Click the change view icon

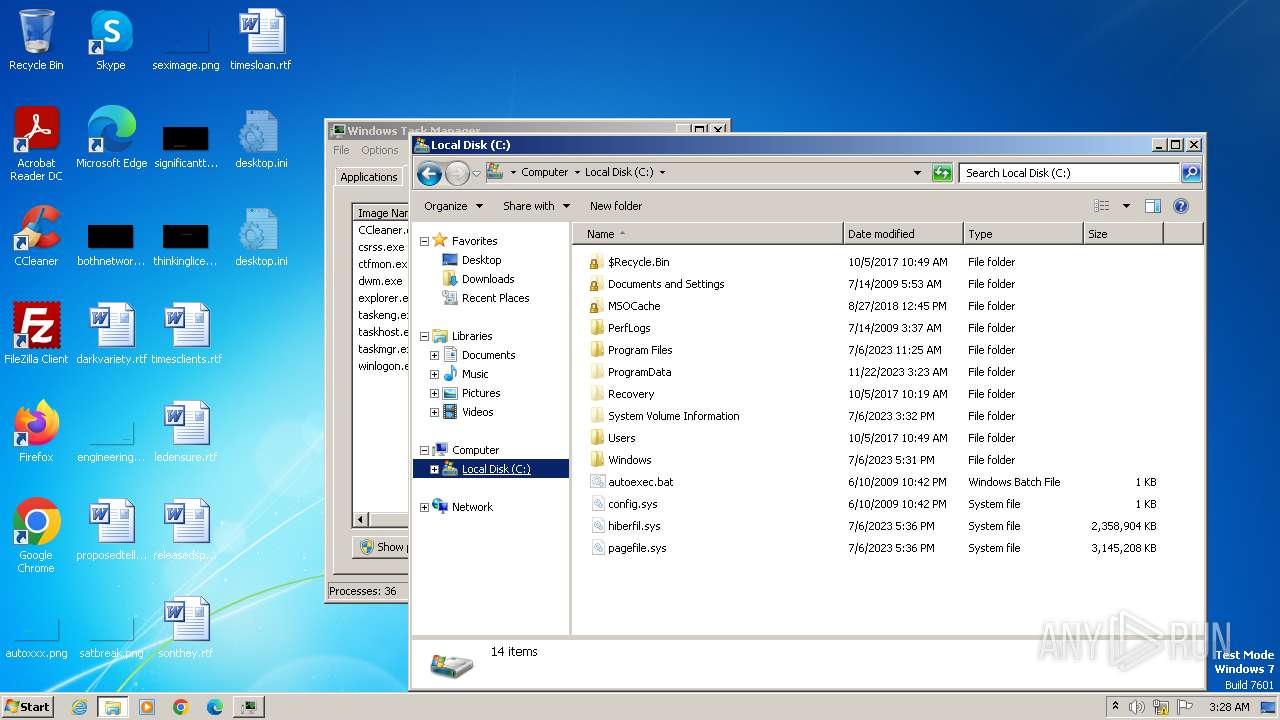click(1102, 206)
